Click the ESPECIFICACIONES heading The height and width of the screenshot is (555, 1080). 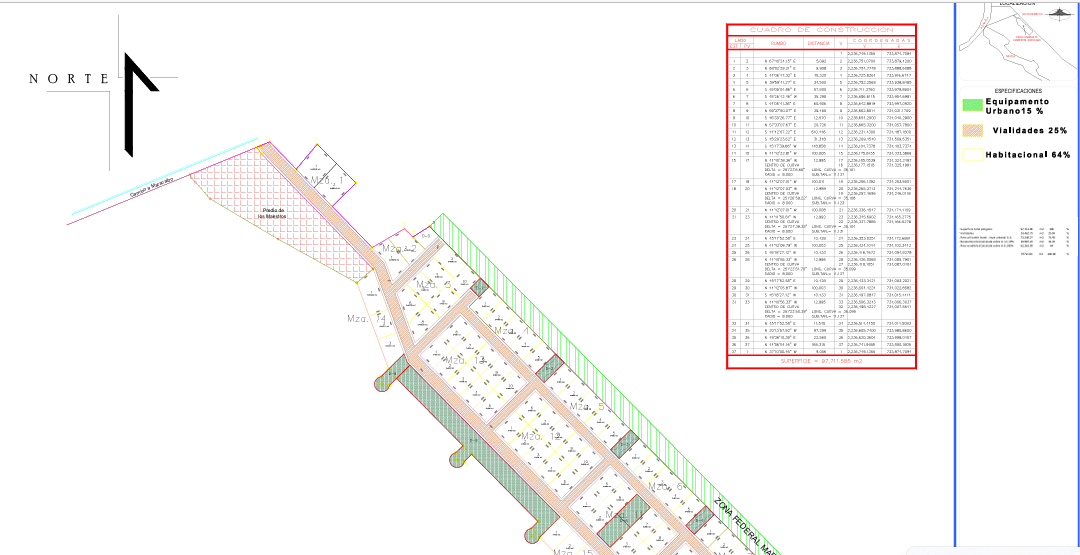click(1018, 91)
